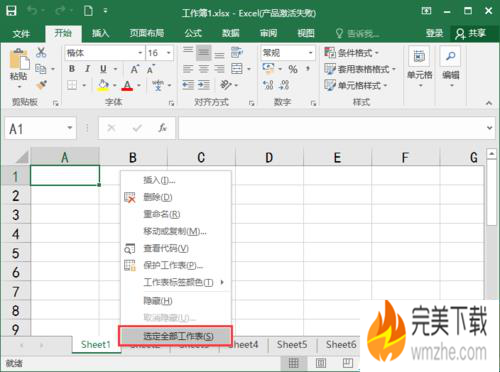This screenshot has height=372, width=500.
Task: Collapse the ribbon with the chevron
Action: pyautogui.click(x=489, y=103)
